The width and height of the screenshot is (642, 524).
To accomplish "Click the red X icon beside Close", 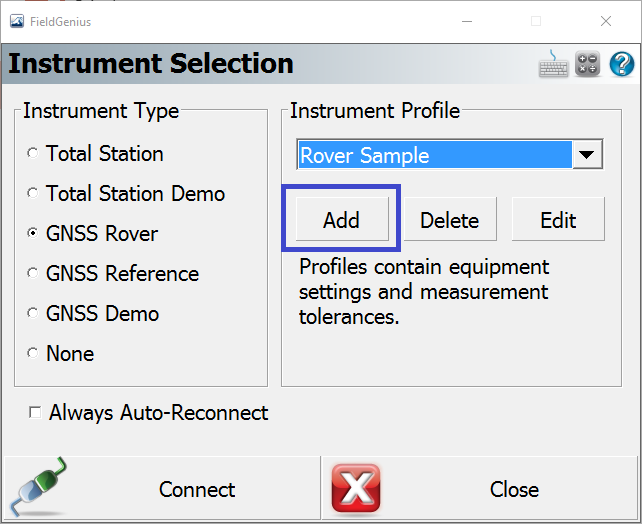I will (356, 490).
